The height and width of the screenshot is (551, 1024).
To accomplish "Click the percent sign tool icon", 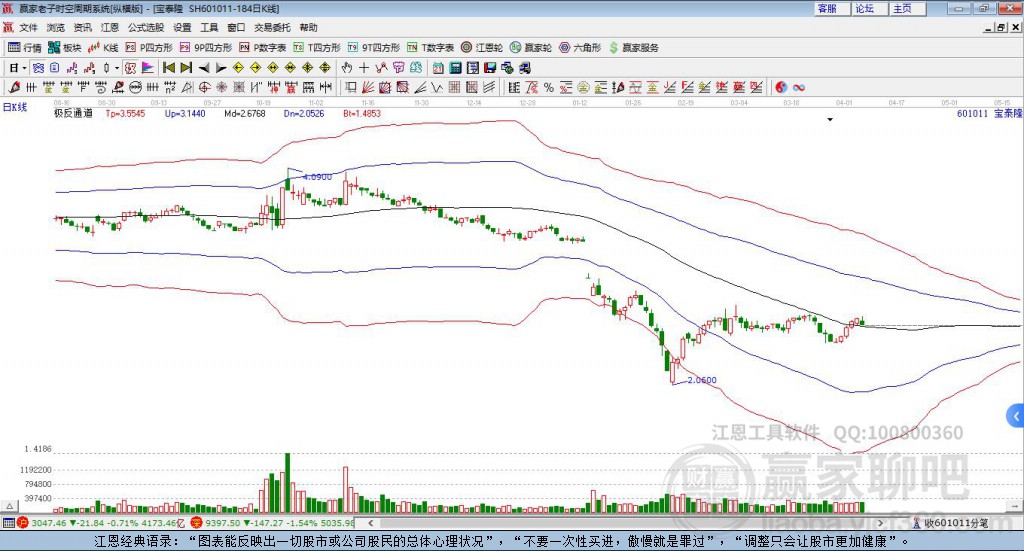I will pyautogui.click(x=549, y=87).
